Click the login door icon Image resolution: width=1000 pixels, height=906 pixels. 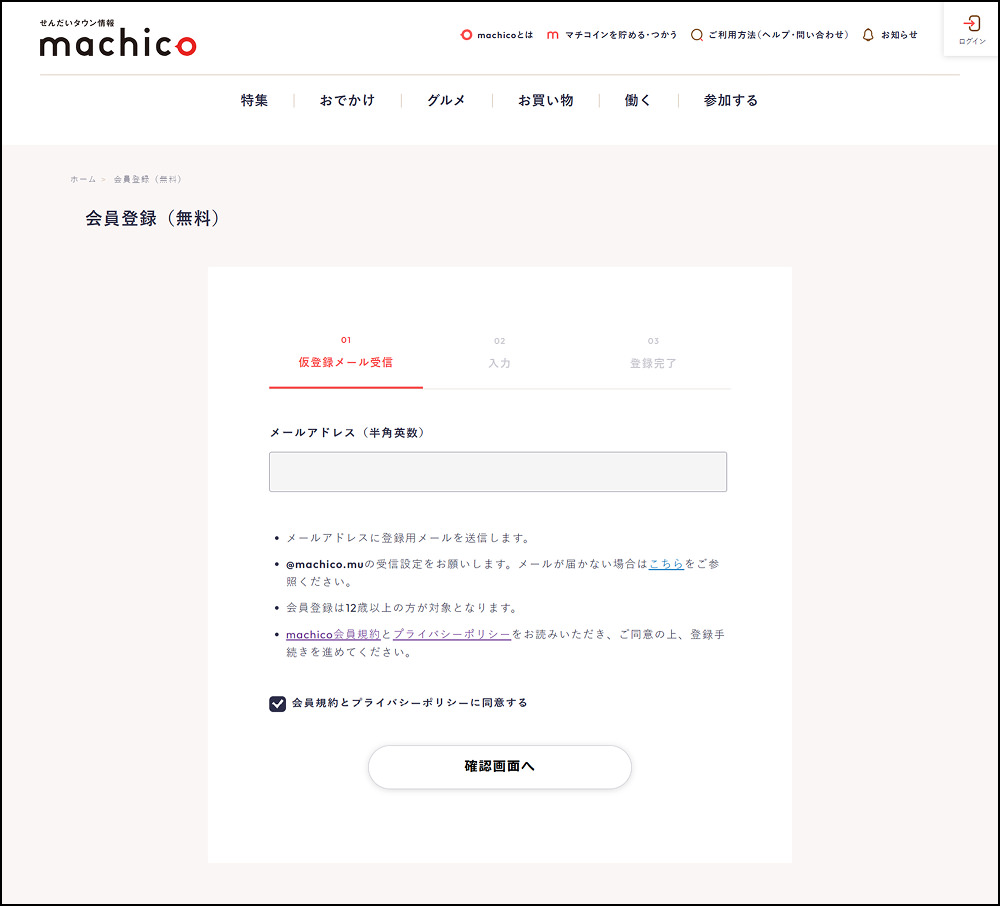pyautogui.click(x=971, y=24)
